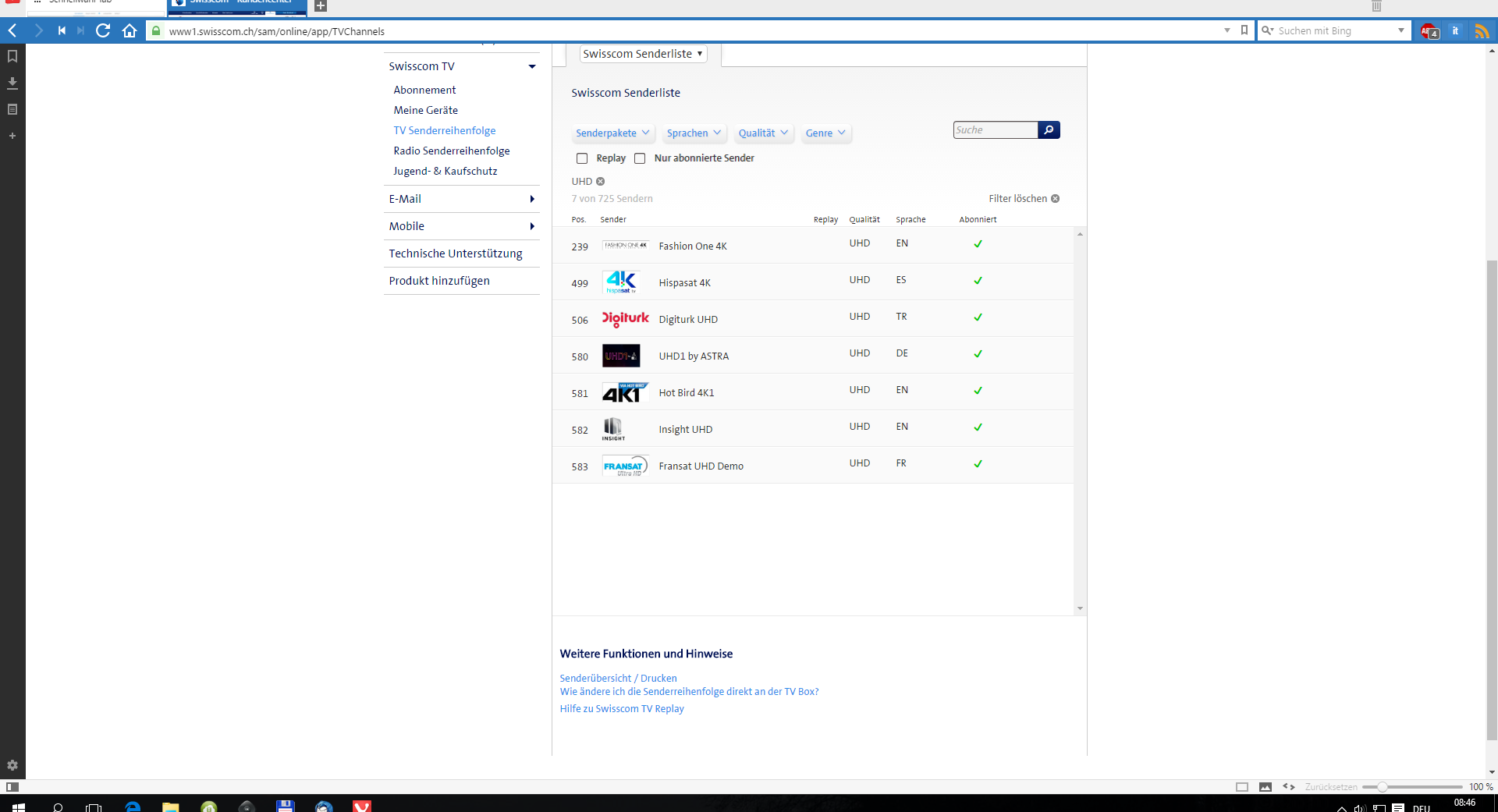Viewport: 1498px width, 812px height.
Task: Enable Nur abonnierte Sender checkbox
Action: tap(640, 158)
